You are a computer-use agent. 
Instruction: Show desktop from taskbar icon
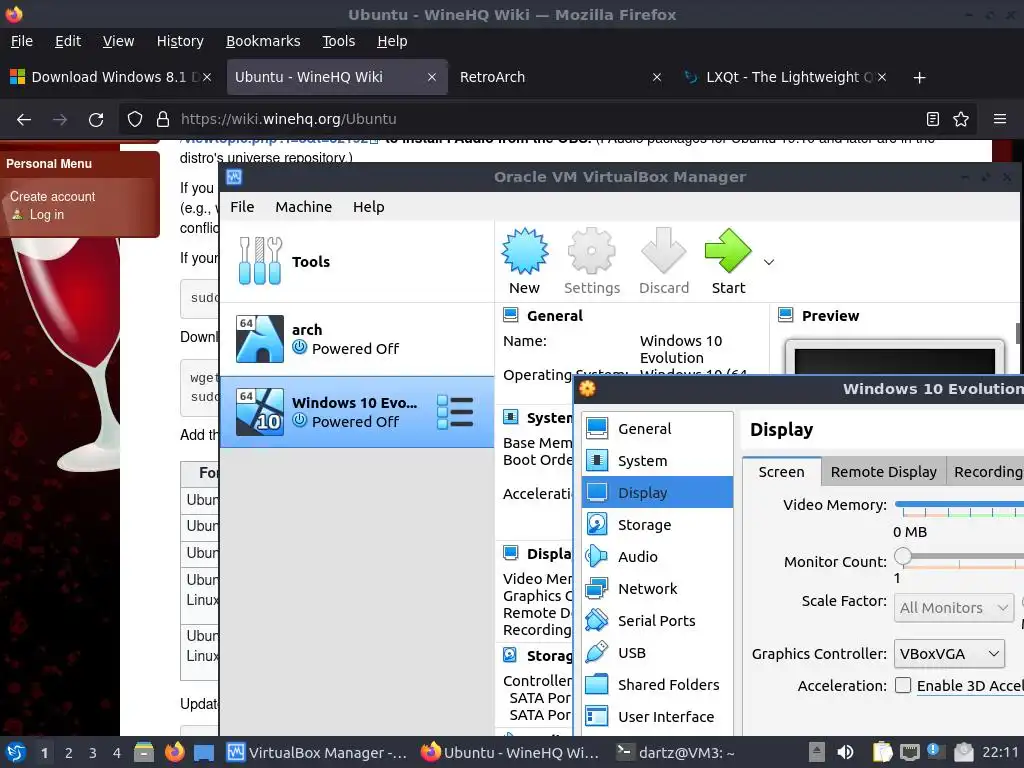204,752
